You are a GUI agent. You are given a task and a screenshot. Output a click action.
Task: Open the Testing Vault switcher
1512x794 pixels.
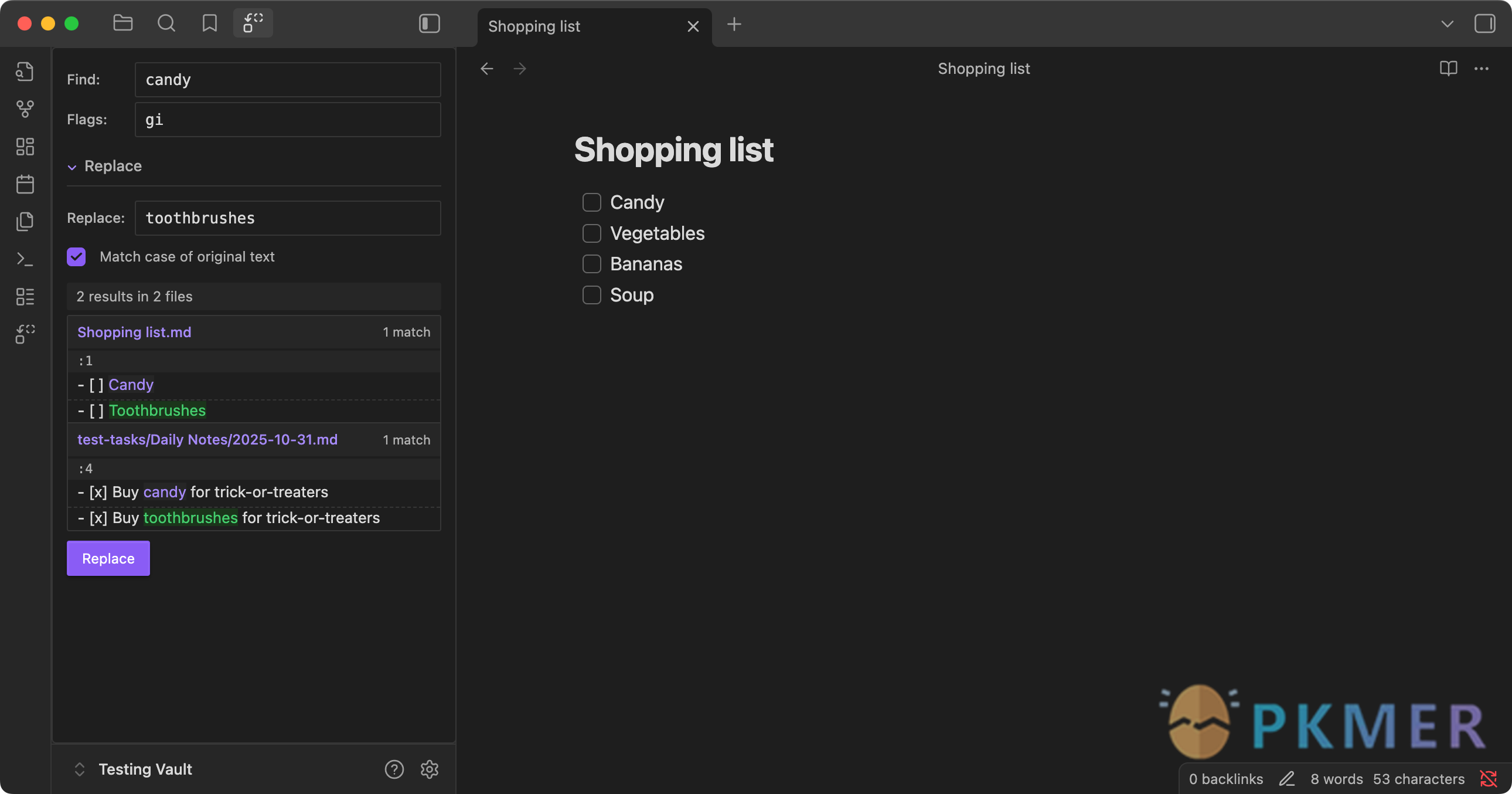coord(134,769)
